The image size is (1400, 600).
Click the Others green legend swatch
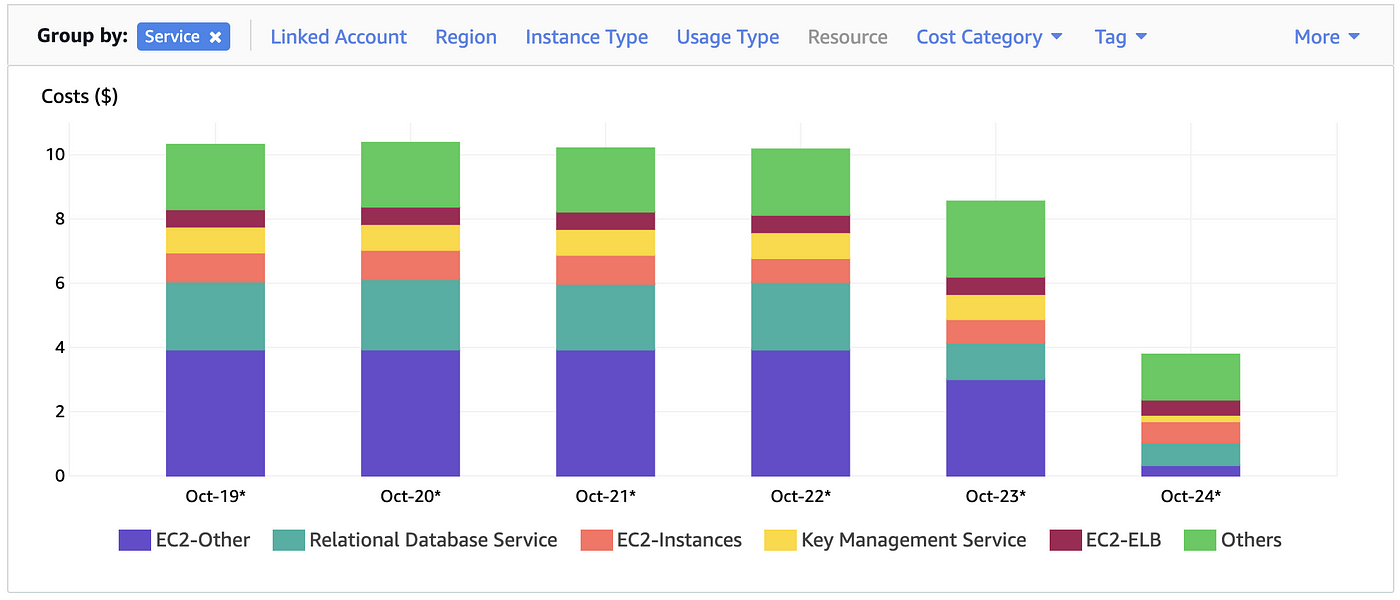(x=1199, y=540)
